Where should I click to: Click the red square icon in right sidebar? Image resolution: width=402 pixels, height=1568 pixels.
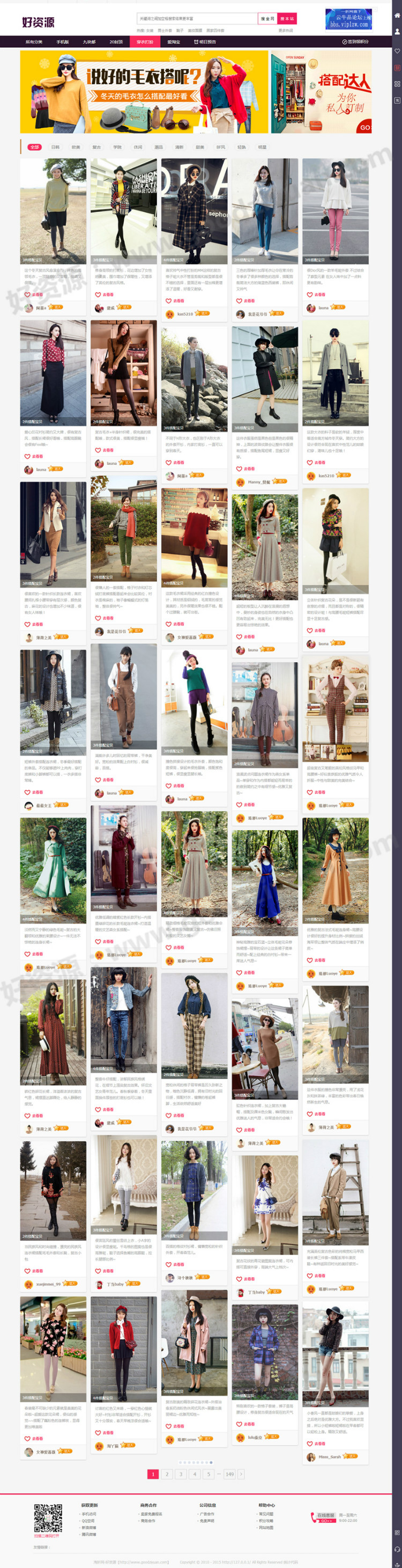397,68
